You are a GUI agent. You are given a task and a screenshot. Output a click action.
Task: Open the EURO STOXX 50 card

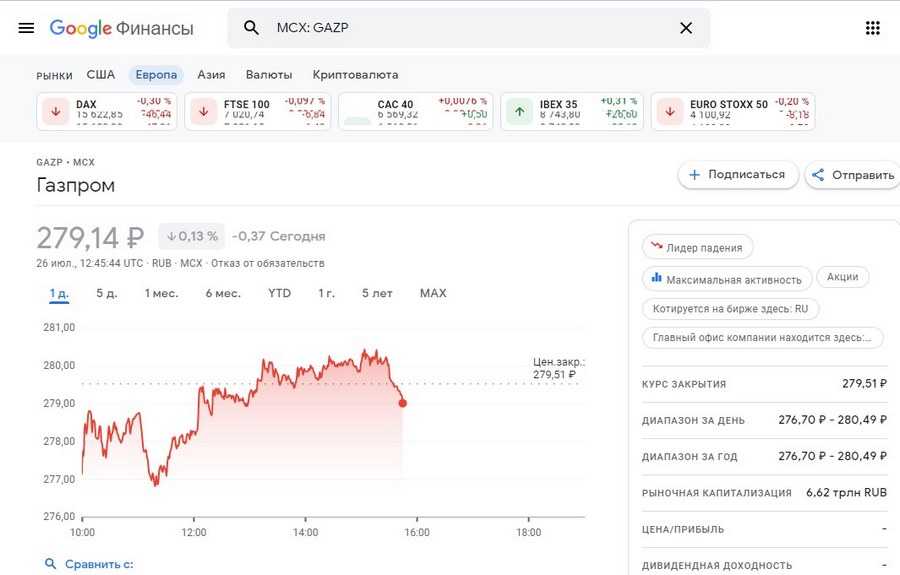click(x=733, y=111)
